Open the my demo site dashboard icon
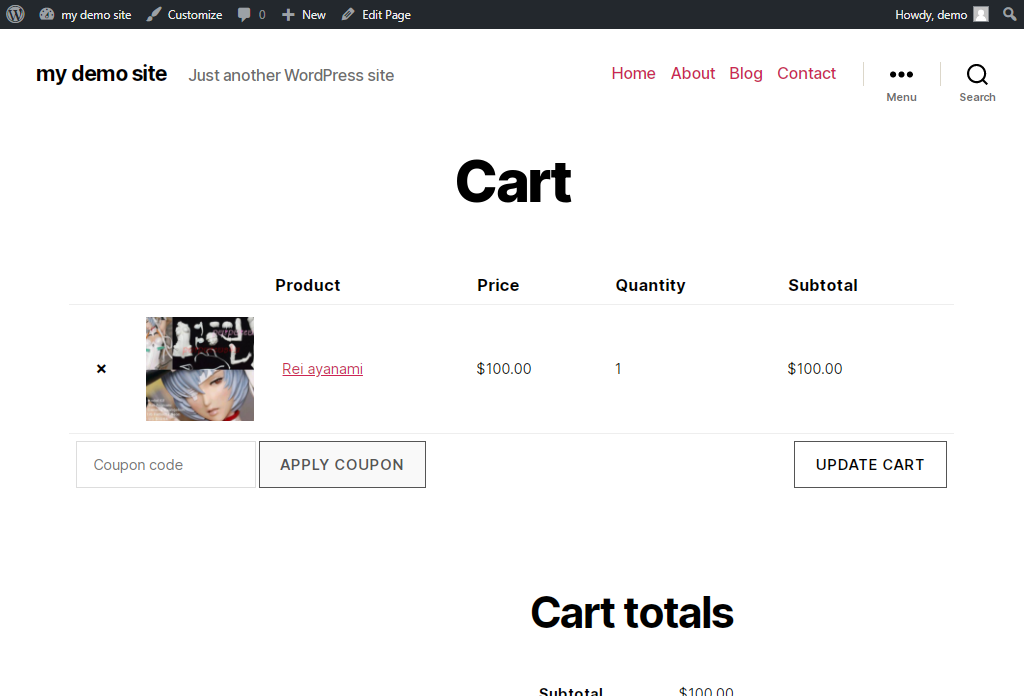This screenshot has height=696, width=1024. coord(46,14)
